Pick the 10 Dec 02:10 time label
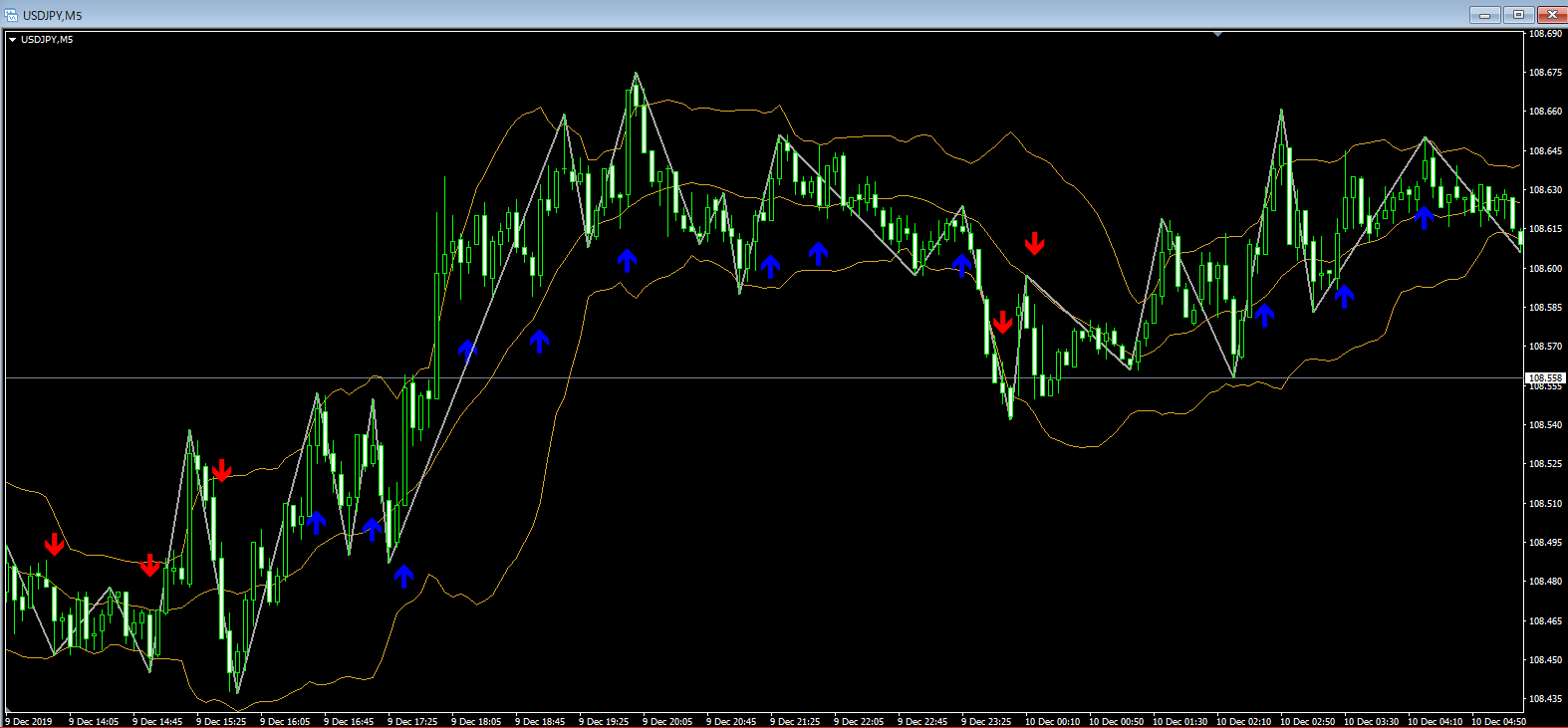 (1243, 722)
